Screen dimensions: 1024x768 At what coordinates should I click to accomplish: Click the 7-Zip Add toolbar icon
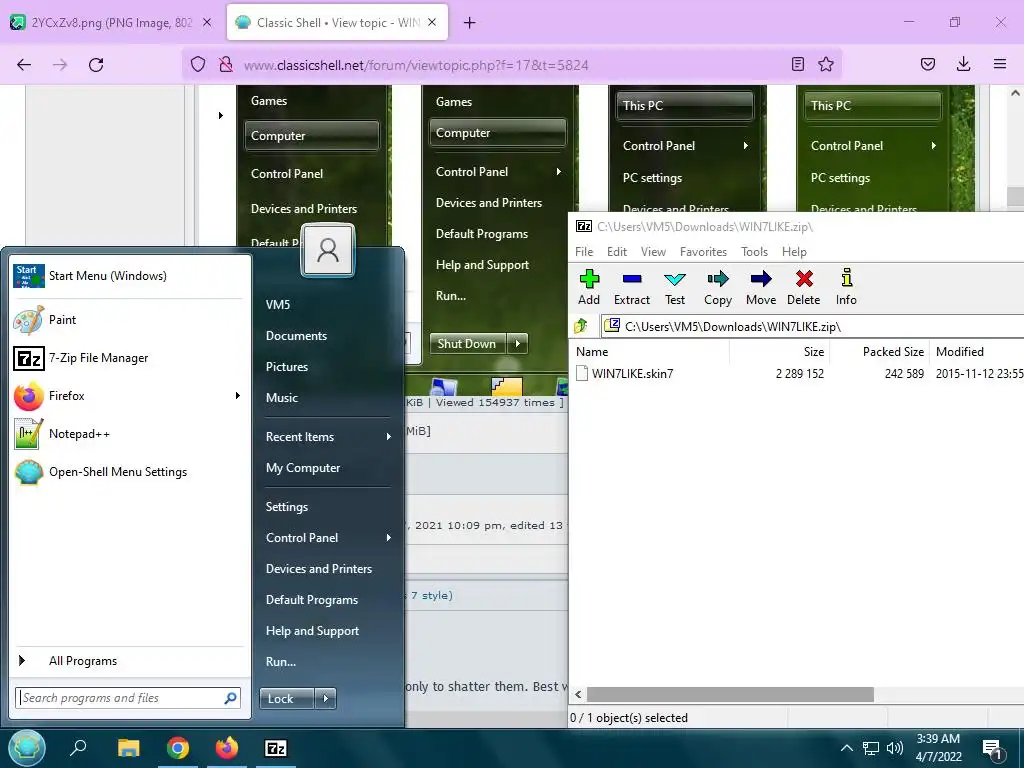click(x=588, y=280)
